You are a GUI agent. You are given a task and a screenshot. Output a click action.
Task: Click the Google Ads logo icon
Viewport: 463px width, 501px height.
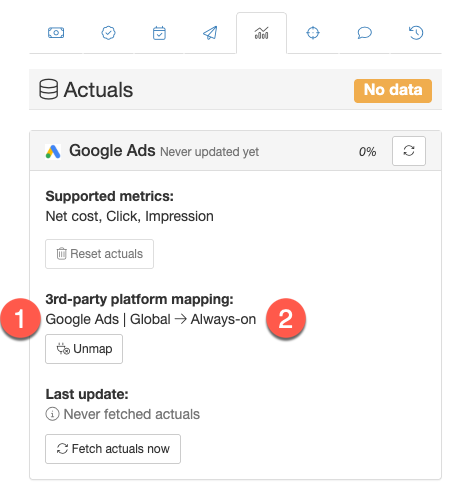tap(53, 152)
